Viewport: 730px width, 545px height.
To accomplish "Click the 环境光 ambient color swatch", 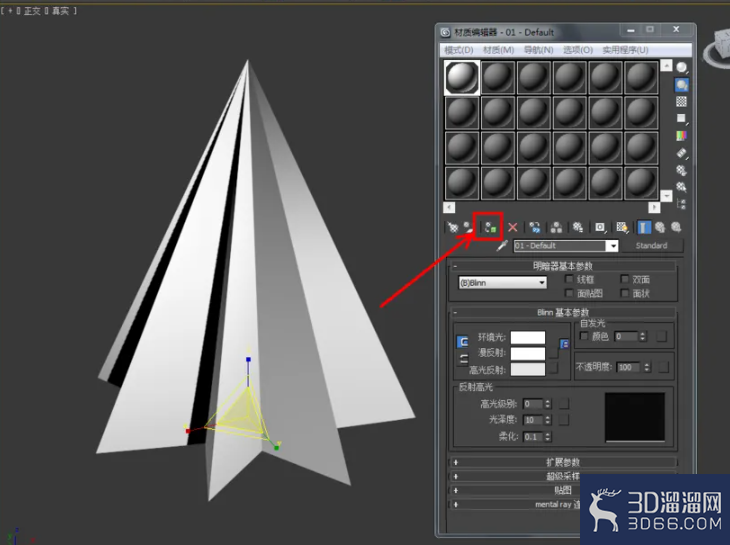I will coord(528,337).
